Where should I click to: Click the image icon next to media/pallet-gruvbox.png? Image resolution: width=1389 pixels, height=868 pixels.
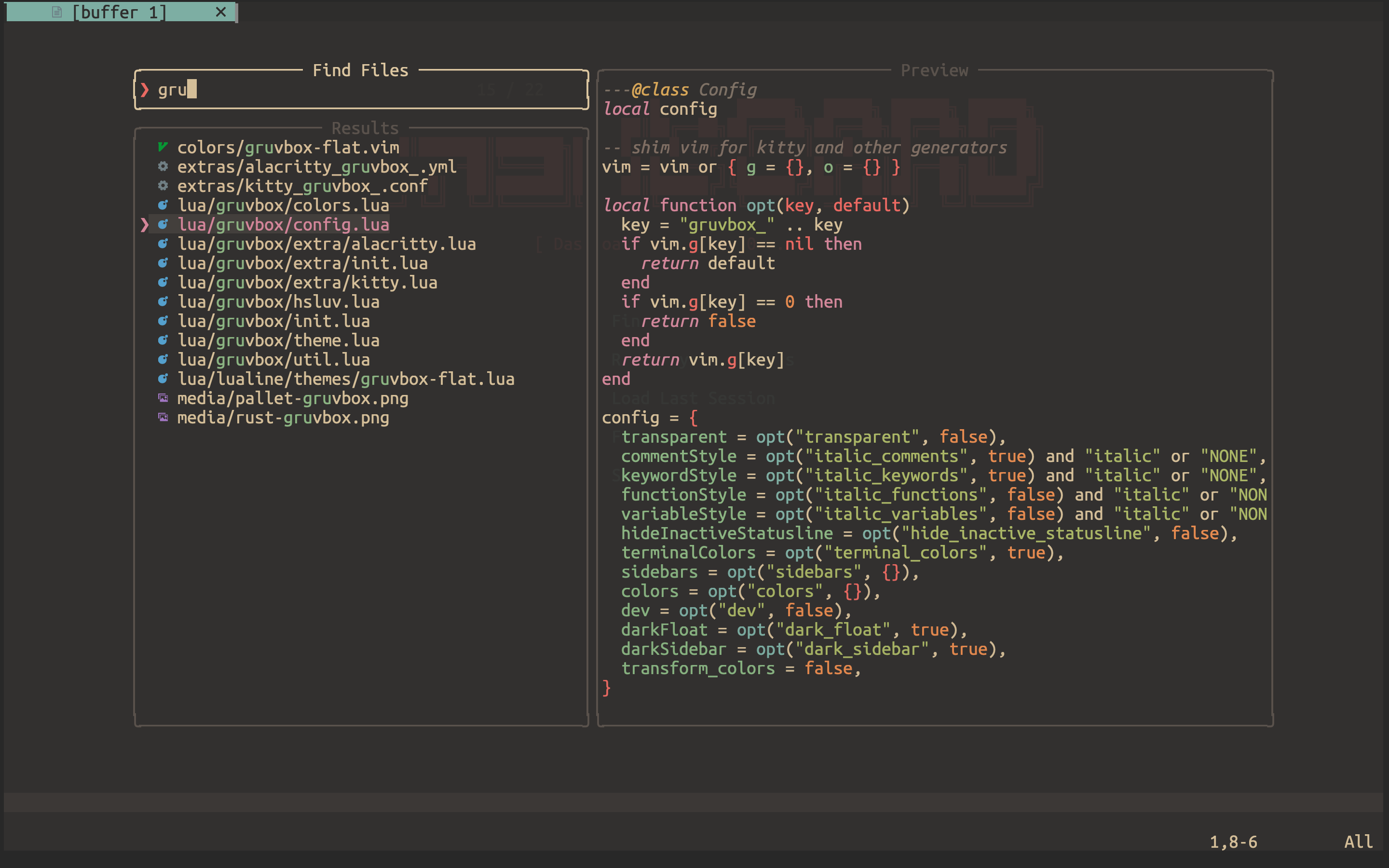click(x=163, y=398)
